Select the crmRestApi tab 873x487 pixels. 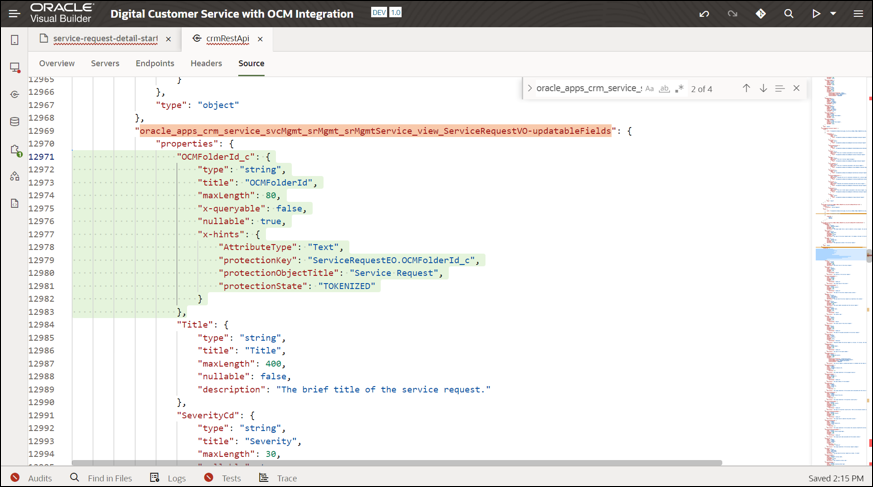pos(227,38)
